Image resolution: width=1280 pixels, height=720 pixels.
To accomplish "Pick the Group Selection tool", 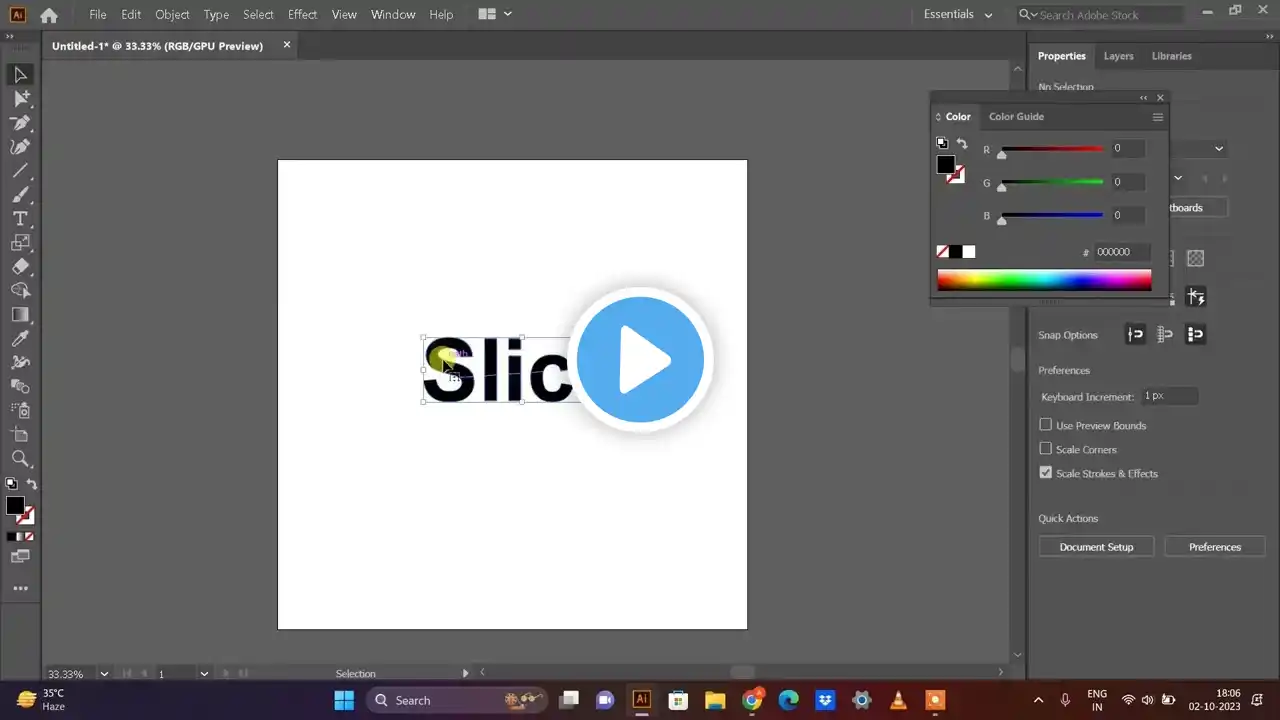I will pos(20,99).
